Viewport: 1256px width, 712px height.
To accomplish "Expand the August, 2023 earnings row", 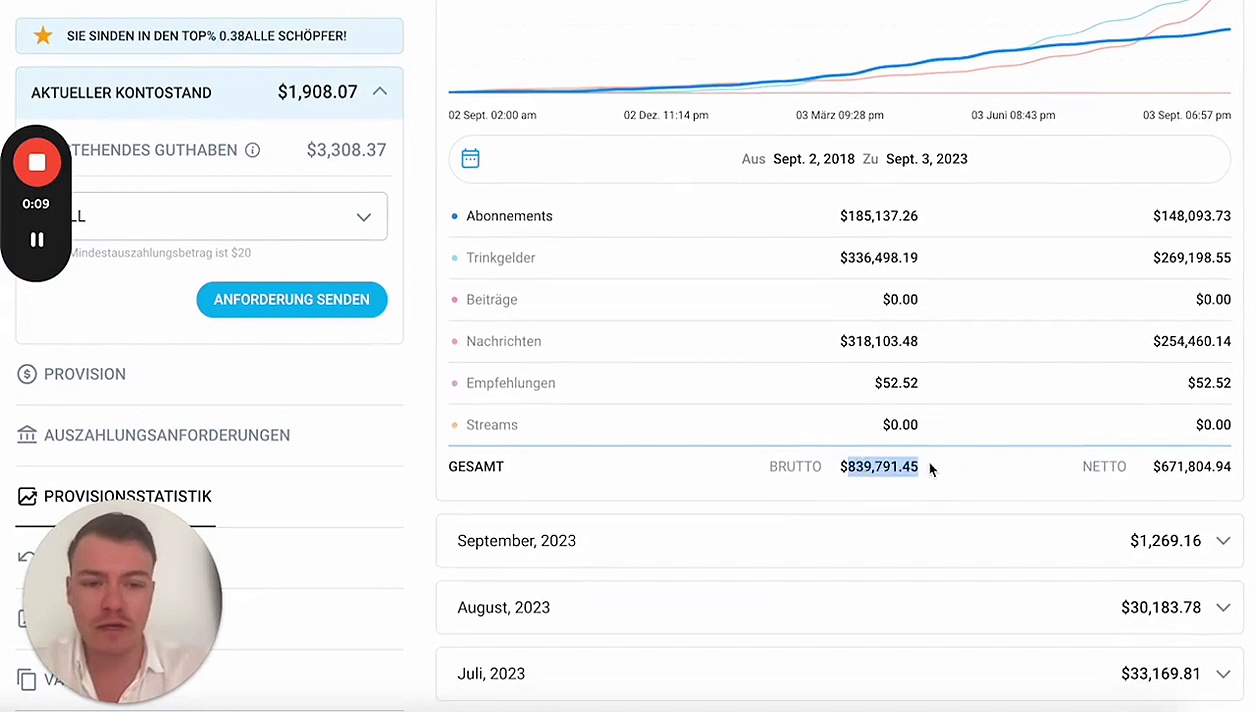I will coord(1222,608).
